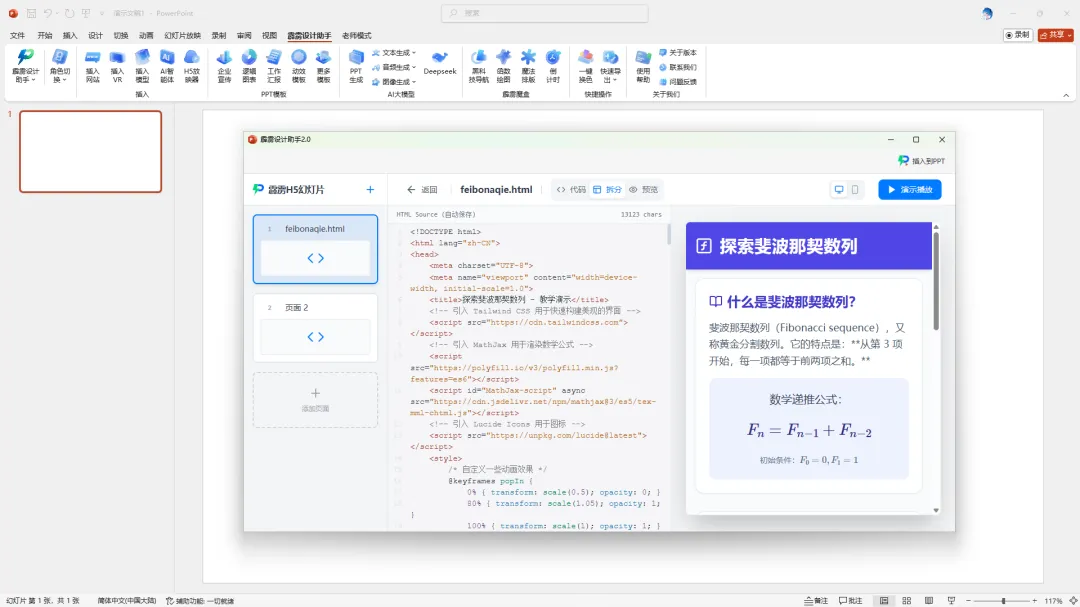Image resolution: width=1080 pixels, height=607 pixels.
Task: Open the 企业宣传 templates
Action: 225,66
